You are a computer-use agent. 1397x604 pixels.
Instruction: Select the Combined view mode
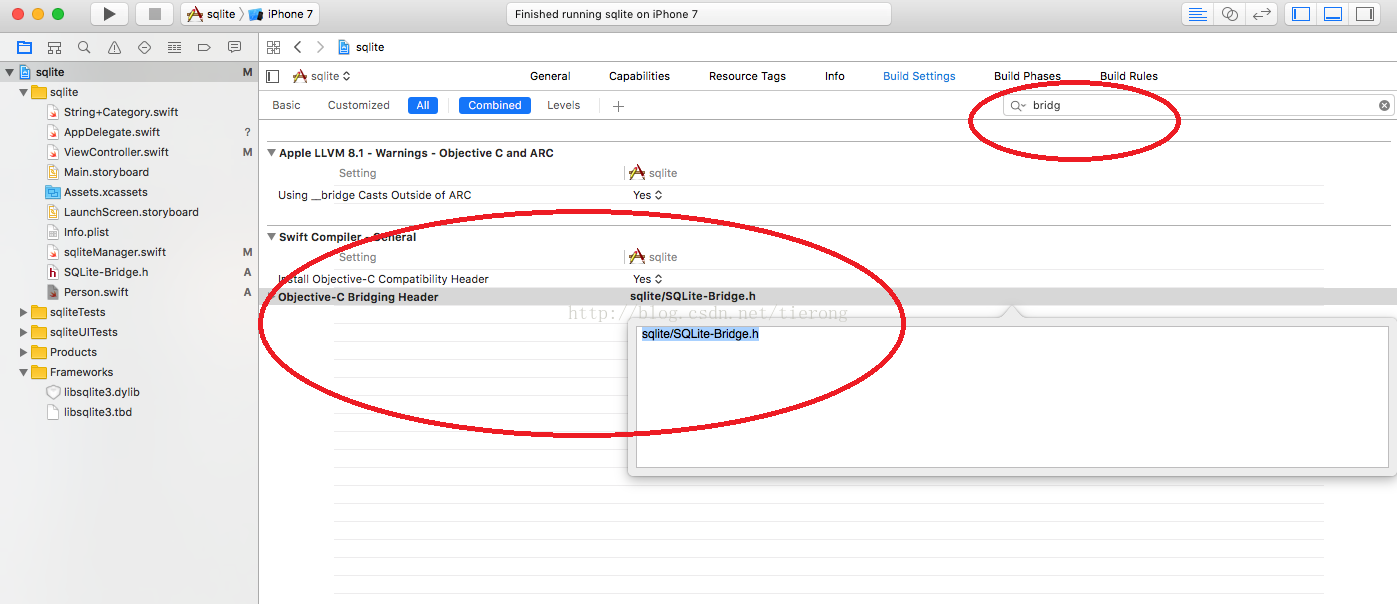tap(495, 105)
